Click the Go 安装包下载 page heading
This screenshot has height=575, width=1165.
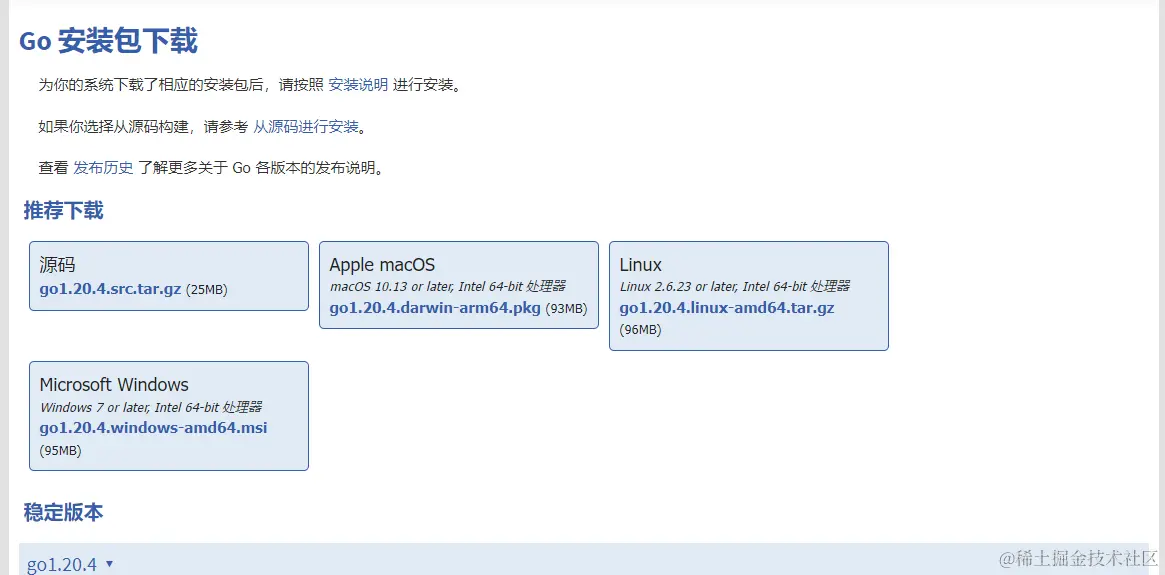[x=108, y=42]
